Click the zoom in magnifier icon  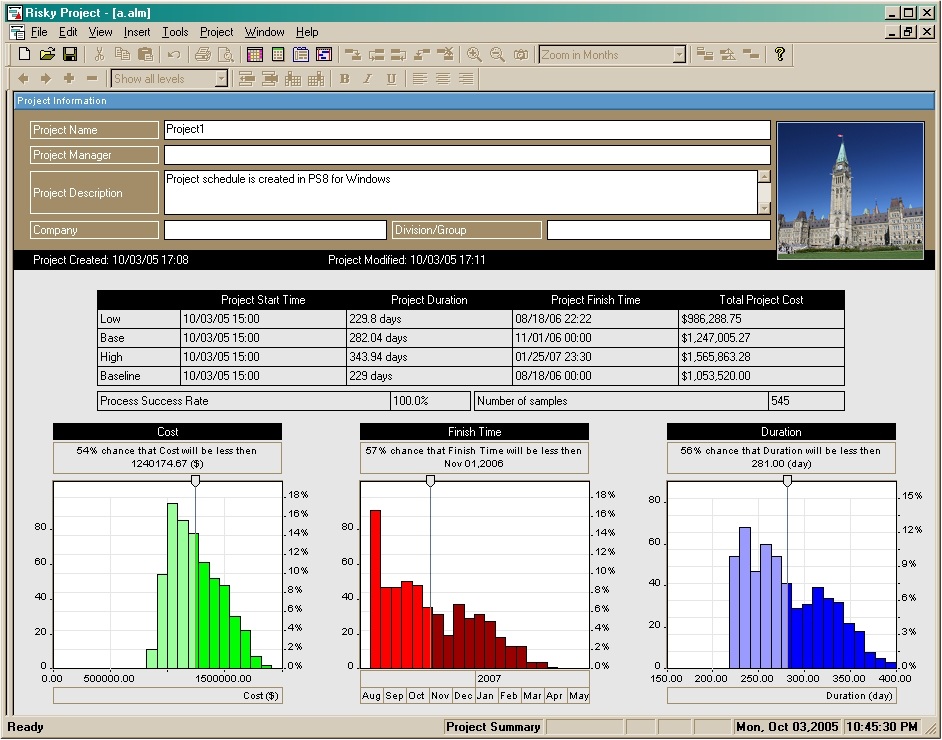click(x=474, y=55)
